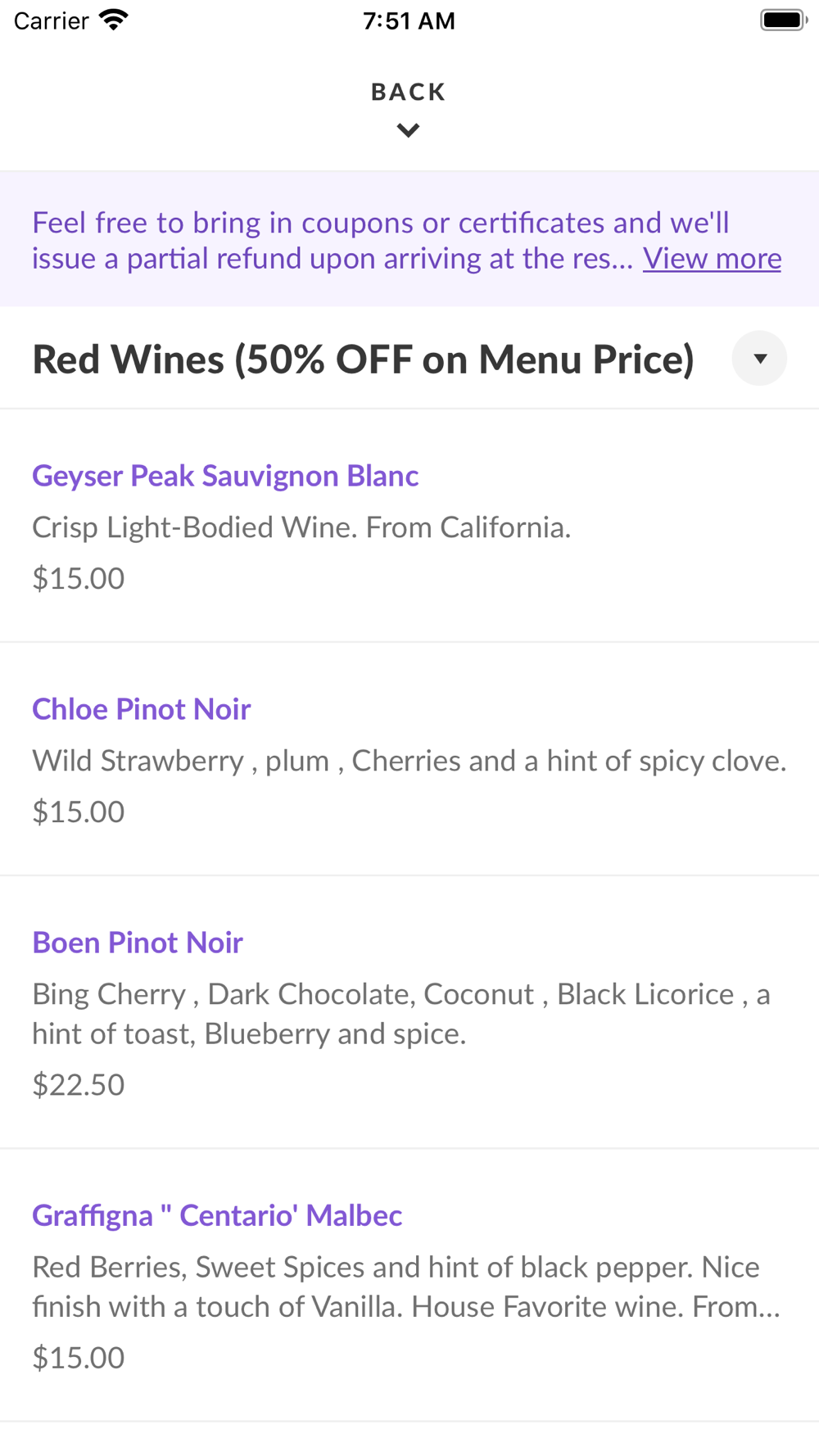The width and height of the screenshot is (819, 1456).
Task: Tap the battery icon in status bar
Action: (783, 20)
